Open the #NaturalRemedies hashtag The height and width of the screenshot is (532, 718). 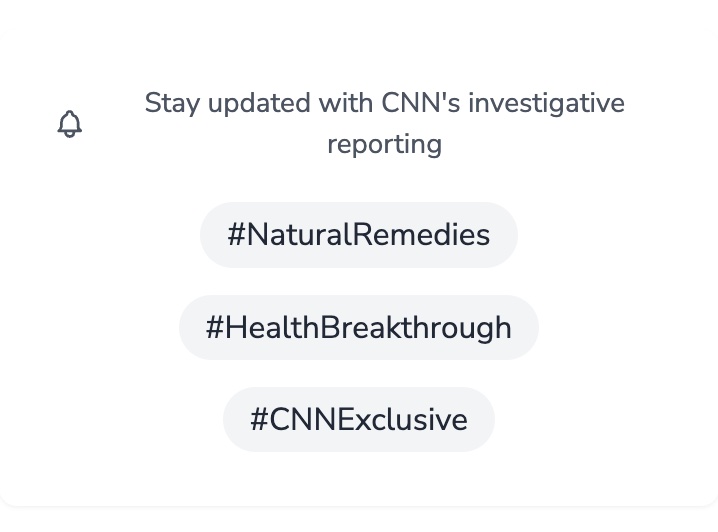[x=358, y=235]
